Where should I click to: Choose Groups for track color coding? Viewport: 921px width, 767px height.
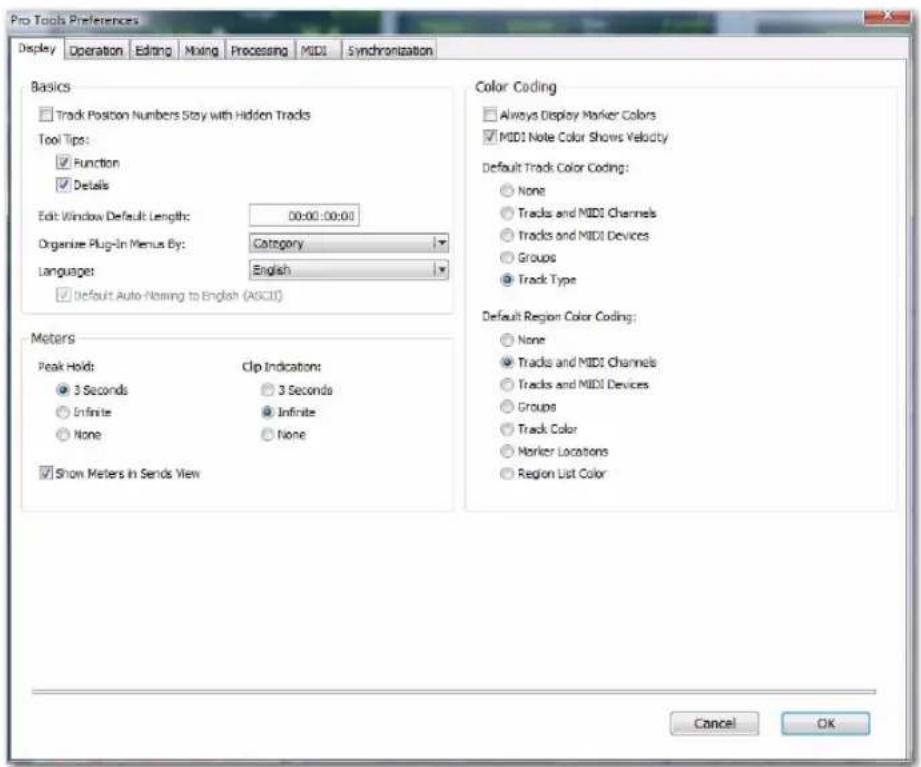coord(507,257)
